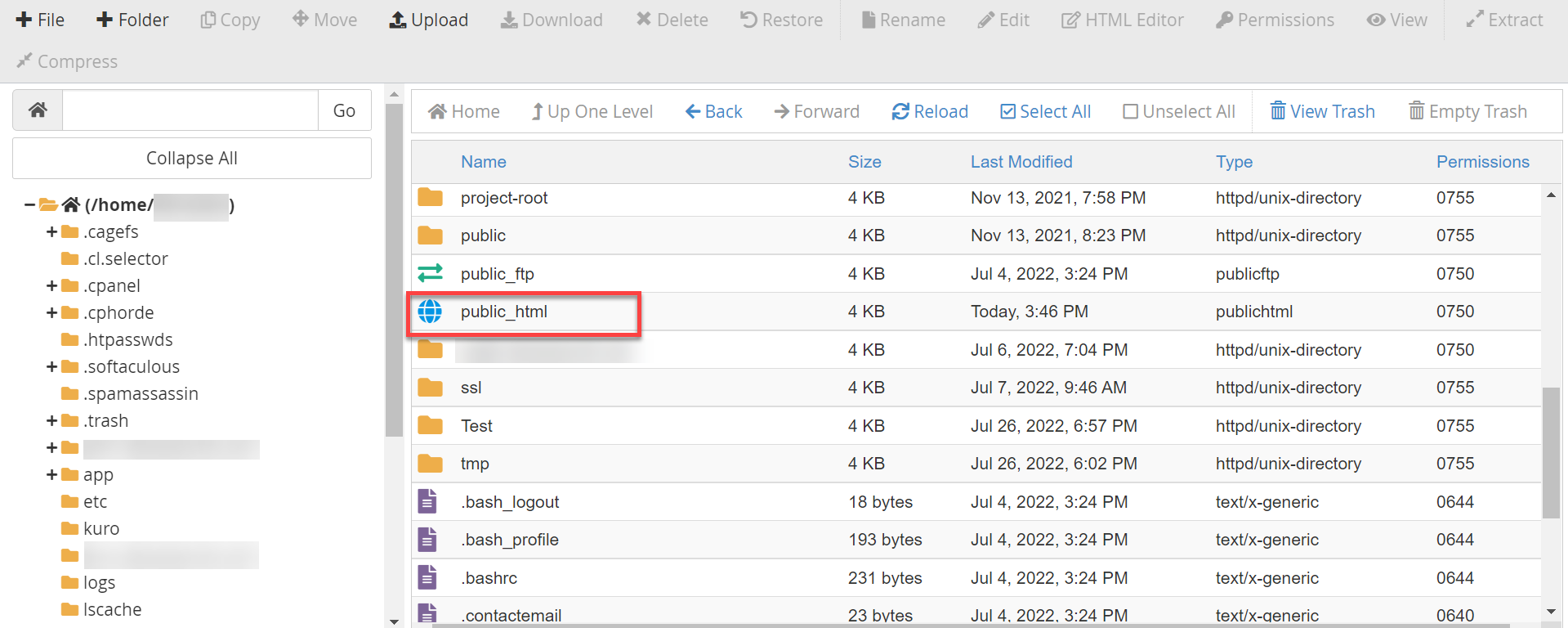1568x628 pixels.
Task: Sort by the Type column header
Action: 1234,162
